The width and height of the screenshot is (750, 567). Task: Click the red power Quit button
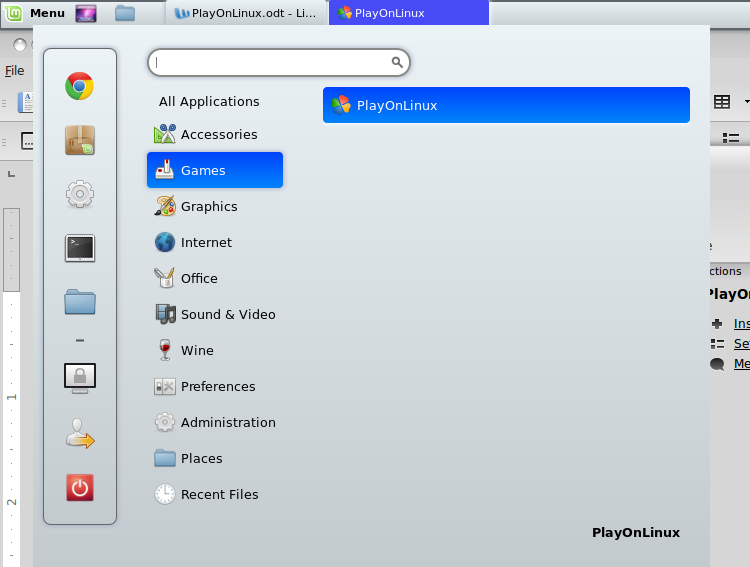pos(80,488)
